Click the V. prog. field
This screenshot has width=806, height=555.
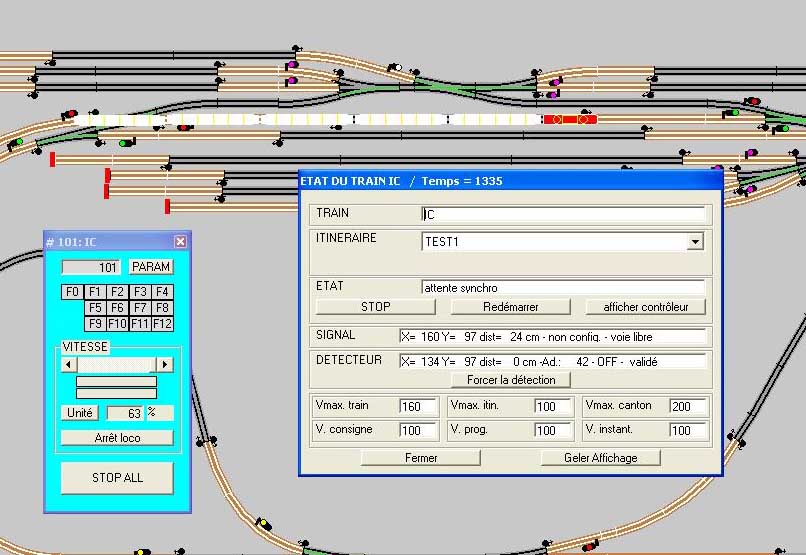(553, 431)
